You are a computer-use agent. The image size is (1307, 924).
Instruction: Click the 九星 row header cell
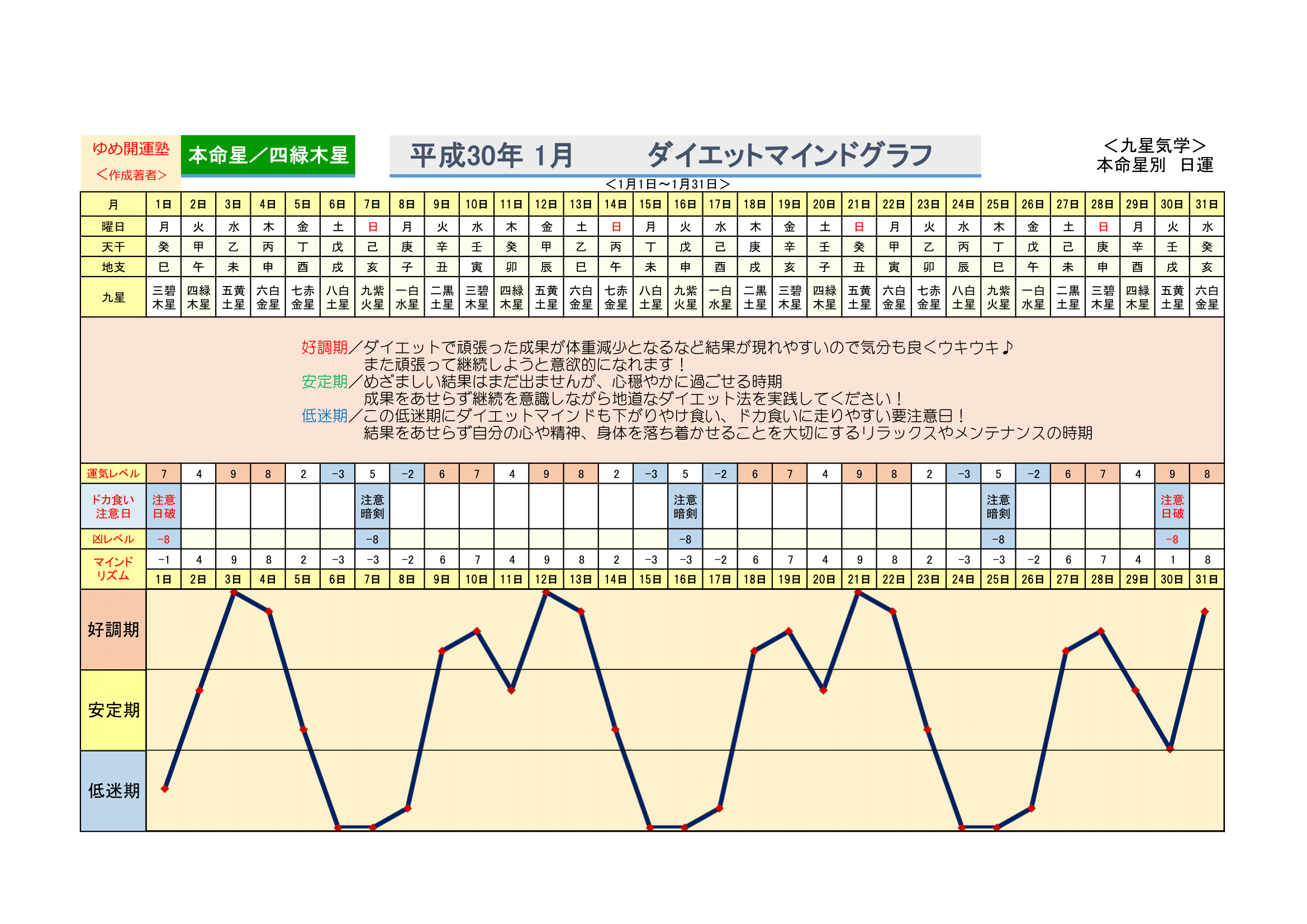(113, 297)
